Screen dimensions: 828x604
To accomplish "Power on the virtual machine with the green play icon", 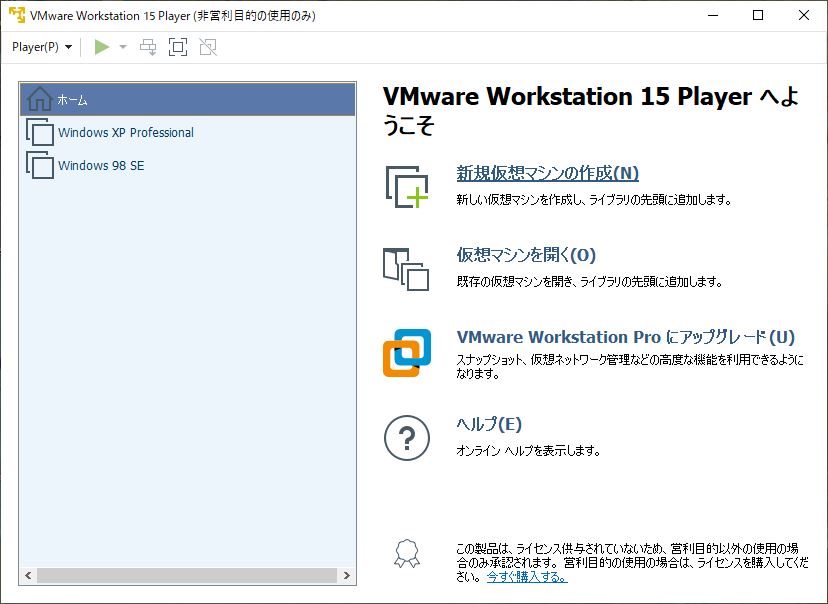I will point(99,46).
